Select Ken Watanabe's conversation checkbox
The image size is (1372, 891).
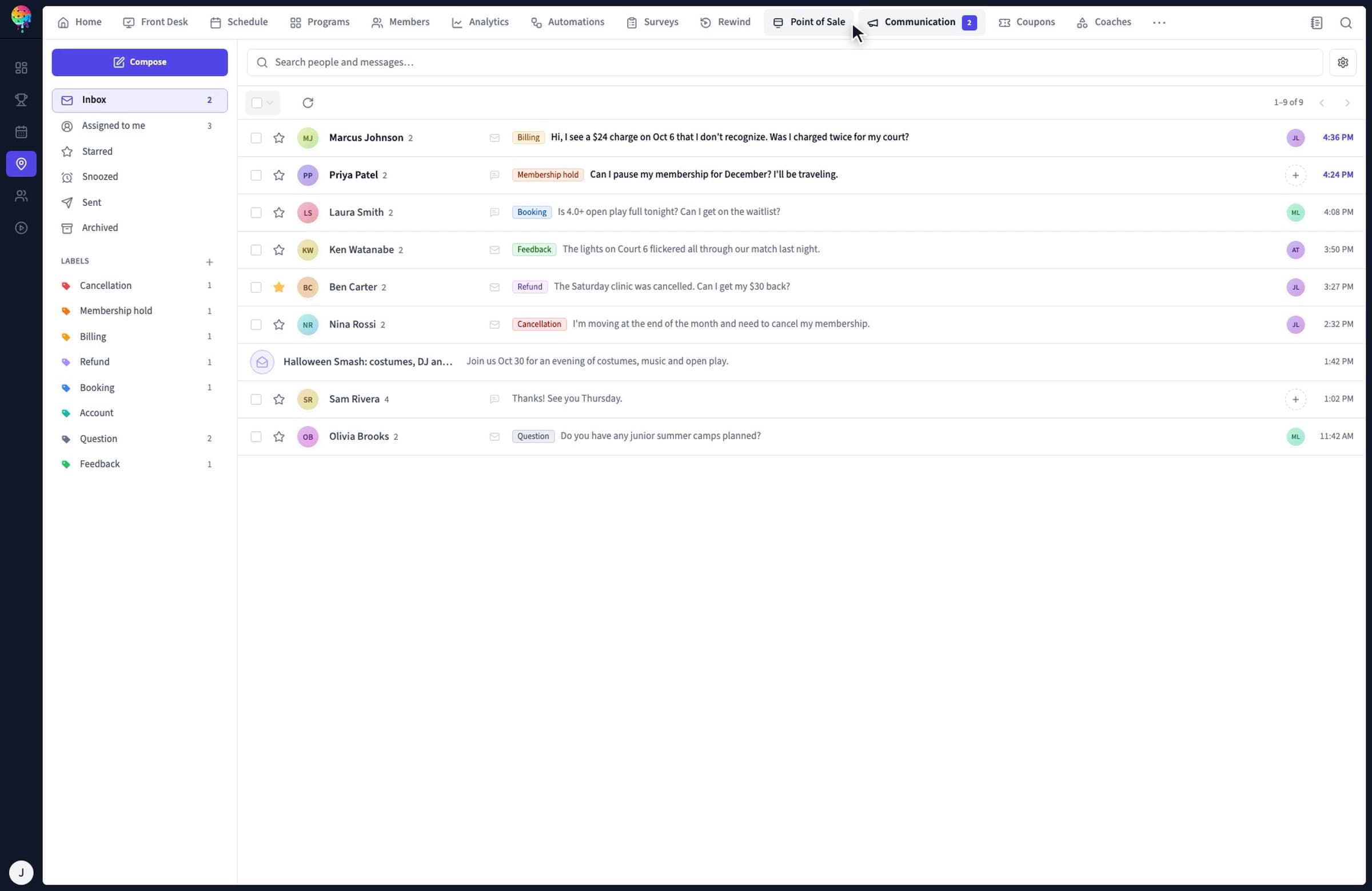click(x=256, y=250)
